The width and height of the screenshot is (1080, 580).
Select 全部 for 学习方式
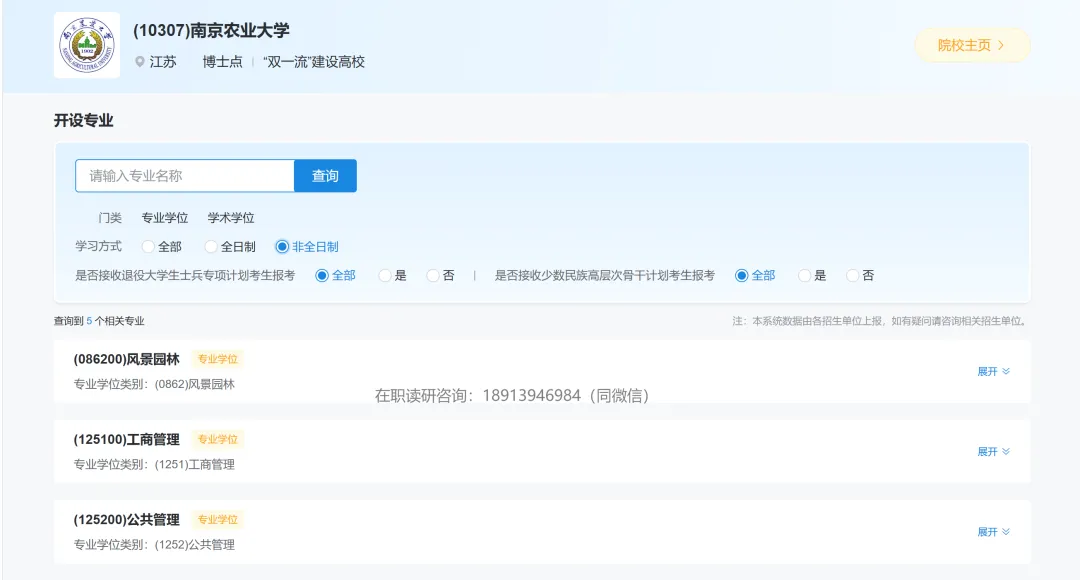[162, 247]
